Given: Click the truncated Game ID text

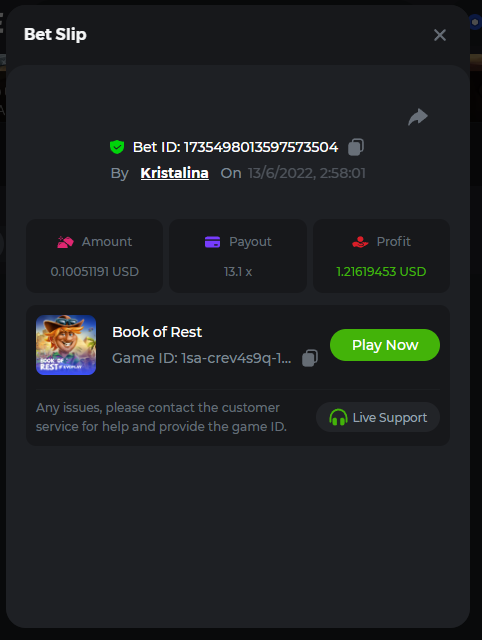Looking at the screenshot, I should (202, 358).
